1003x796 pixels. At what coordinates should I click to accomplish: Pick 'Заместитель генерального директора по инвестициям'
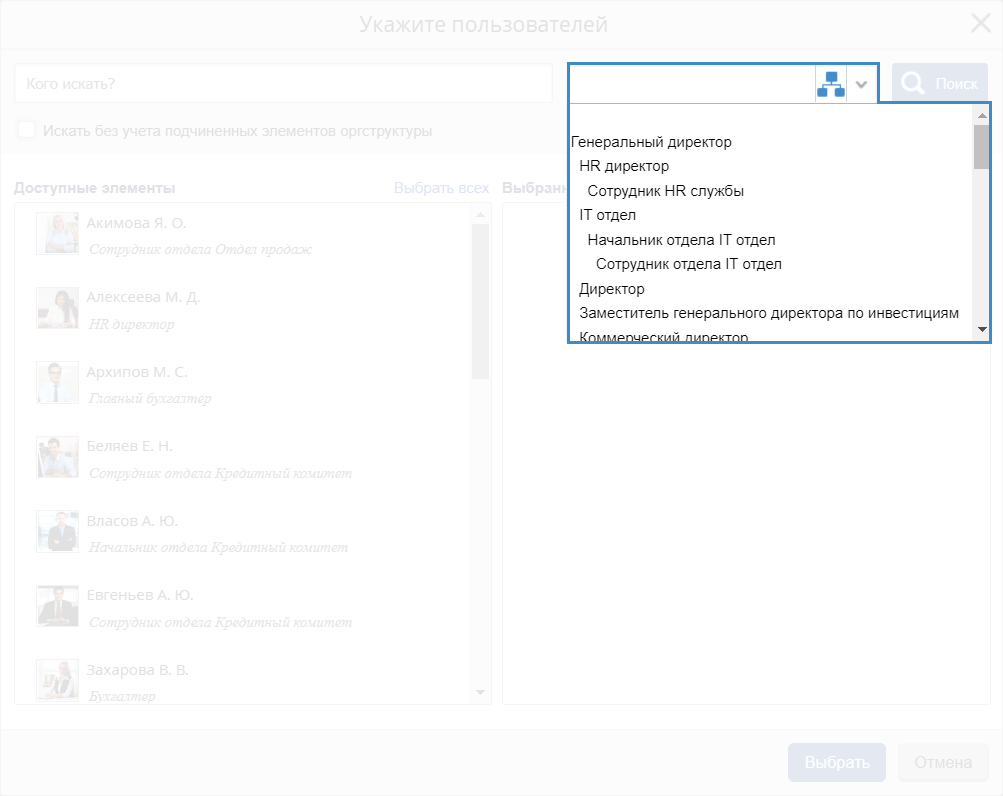[769, 314]
